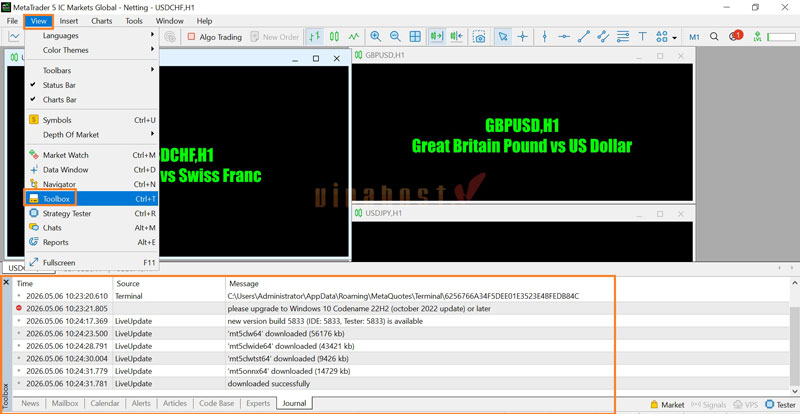Expand the Languages submenu
Screen dimensions: 800x414
tap(92, 35)
